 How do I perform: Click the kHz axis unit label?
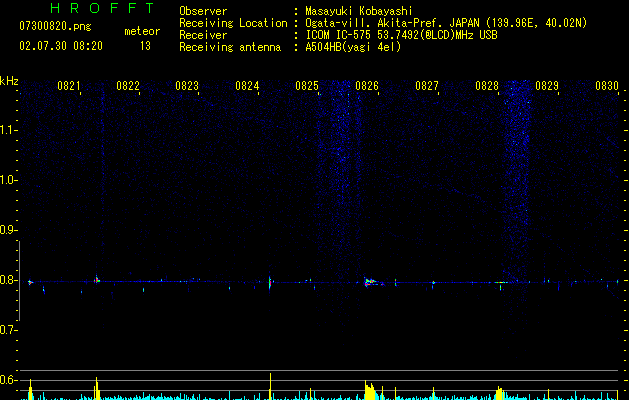9,81
